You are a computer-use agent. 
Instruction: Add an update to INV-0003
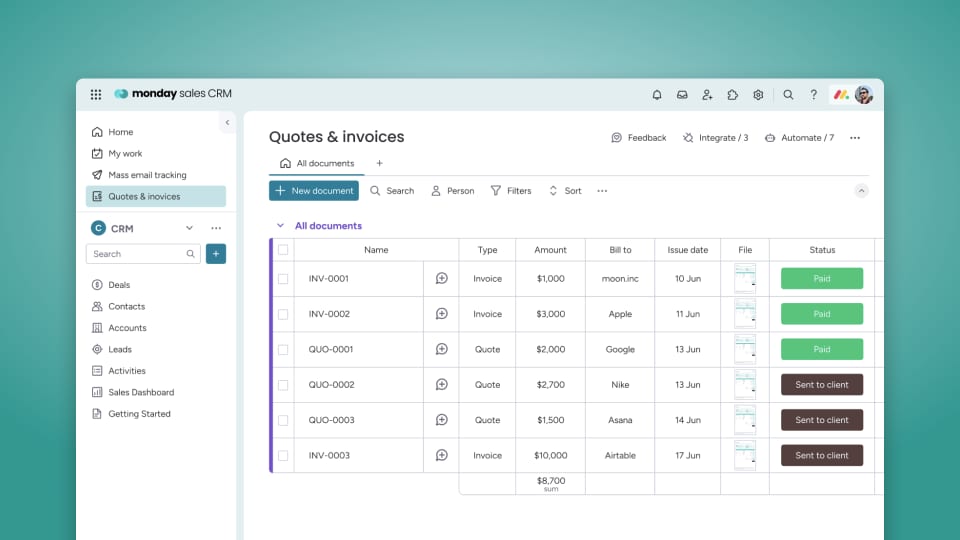(441, 456)
